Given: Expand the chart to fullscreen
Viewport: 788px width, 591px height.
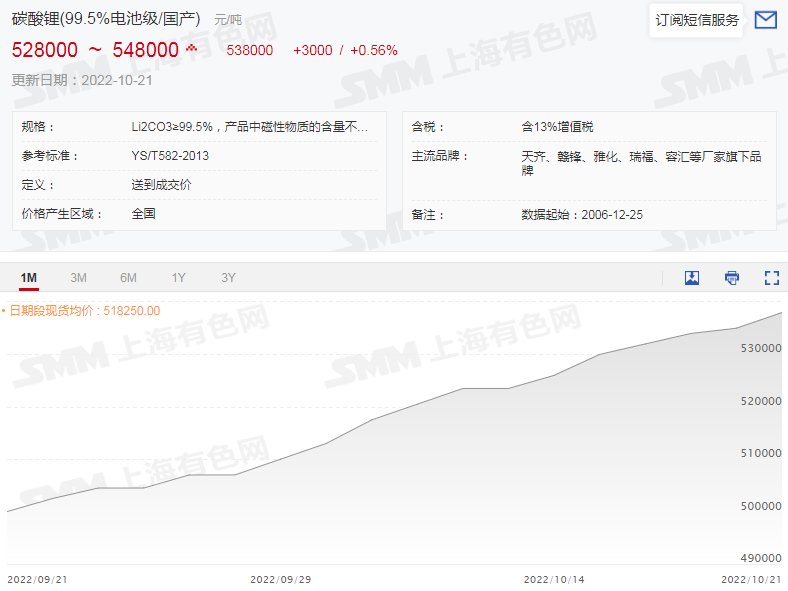Looking at the screenshot, I should [x=771, y=278].
